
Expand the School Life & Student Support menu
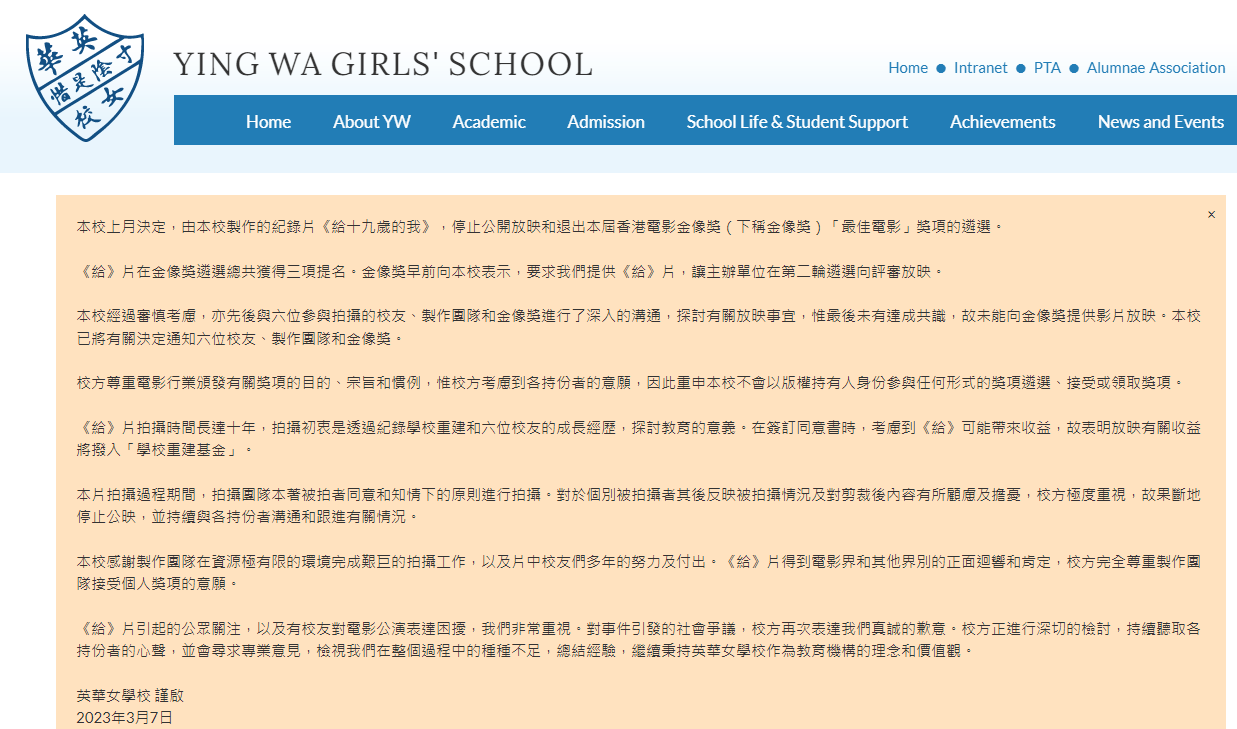coord(796,121)
